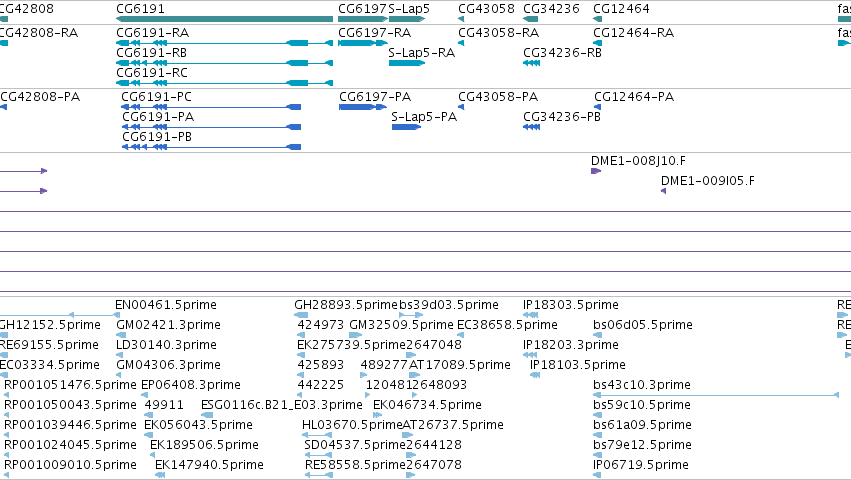
Task: Click the GM02421.3prime EST label
Action: pos(168,325)
